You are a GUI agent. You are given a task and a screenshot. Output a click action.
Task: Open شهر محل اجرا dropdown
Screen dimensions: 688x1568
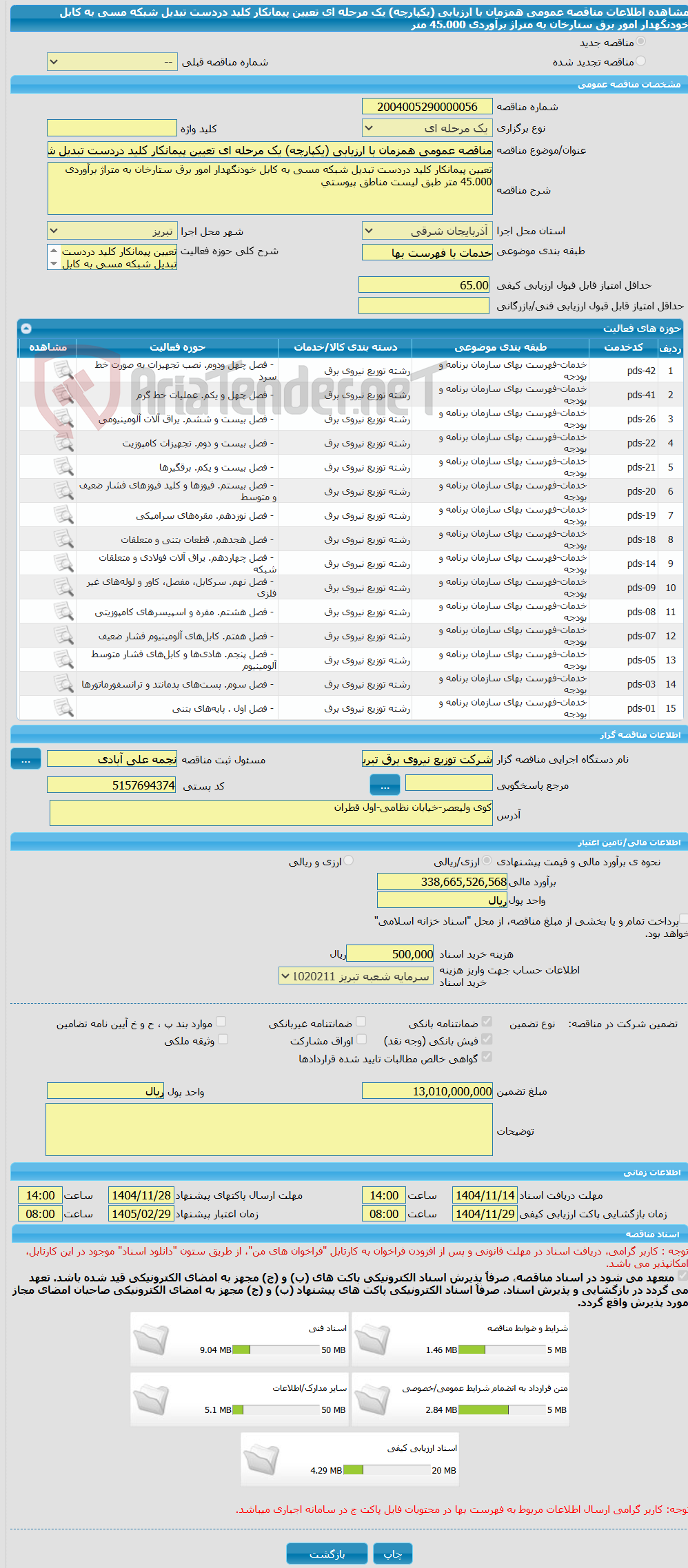[112, 231]
